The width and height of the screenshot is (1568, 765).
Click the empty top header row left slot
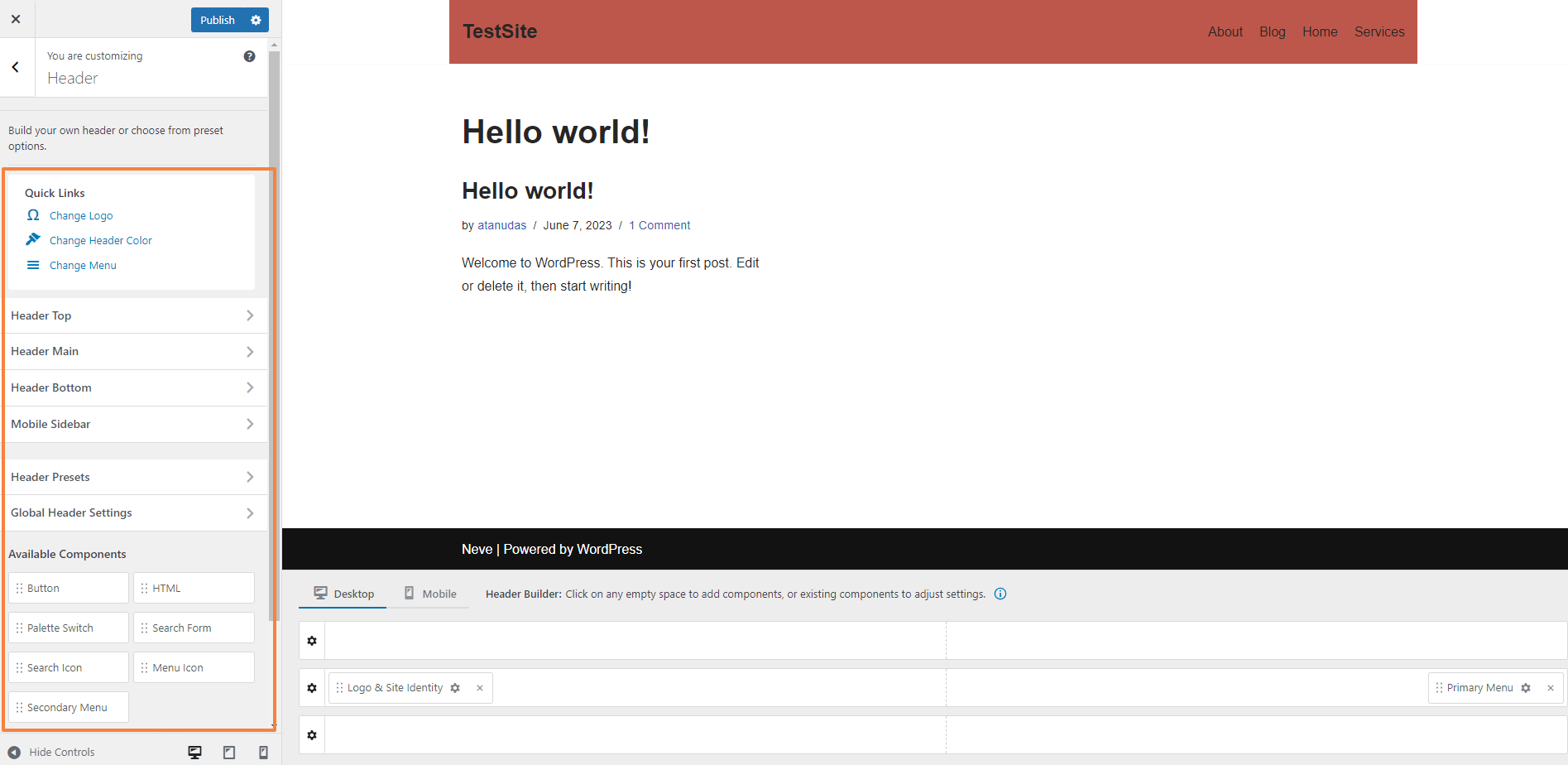635,641
